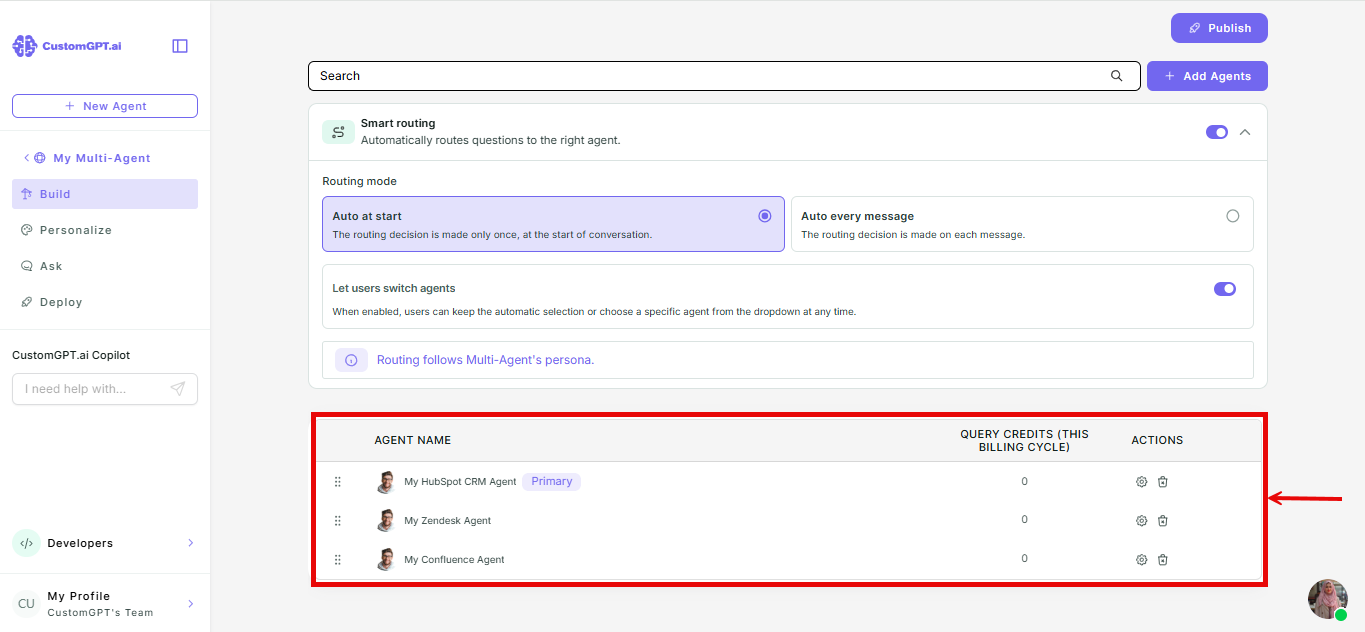The width and height of the screenshot is (1365, 632).
Task: Open settings for My Confluence Agent
Action: pyautogui.click(x=1141, y=560)
